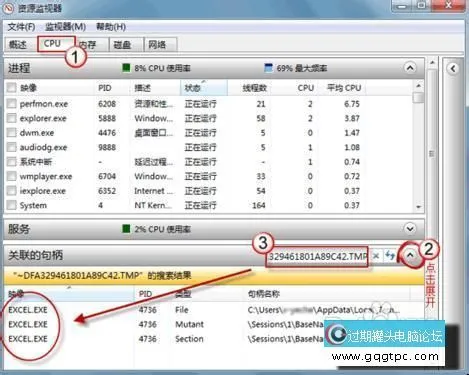Expand the 服务 section
469x375 pixels.
(x=410, y=229)
